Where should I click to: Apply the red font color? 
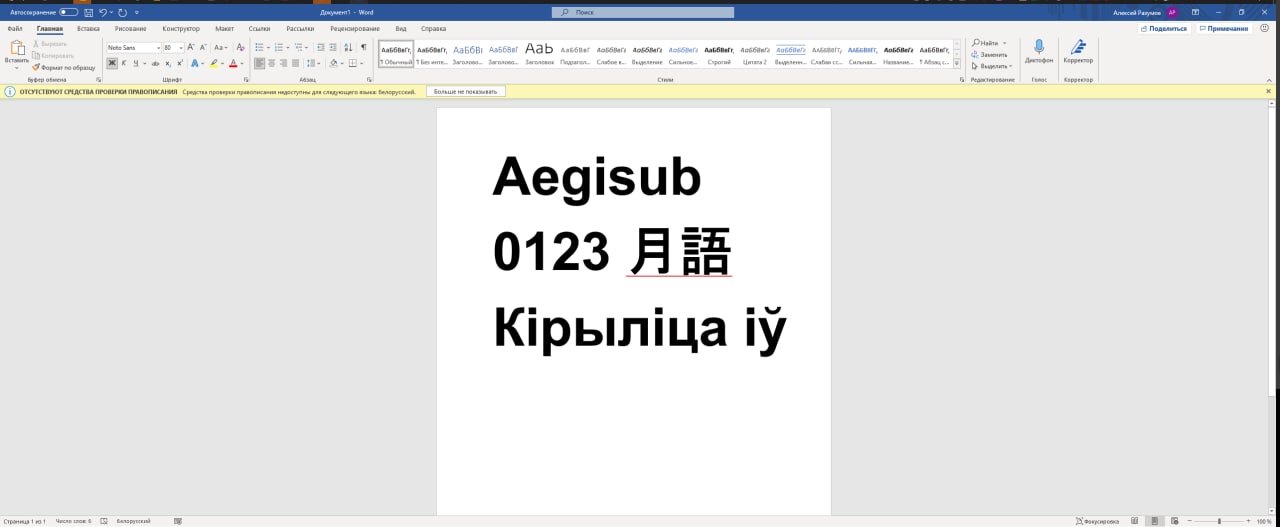point(233,63)
